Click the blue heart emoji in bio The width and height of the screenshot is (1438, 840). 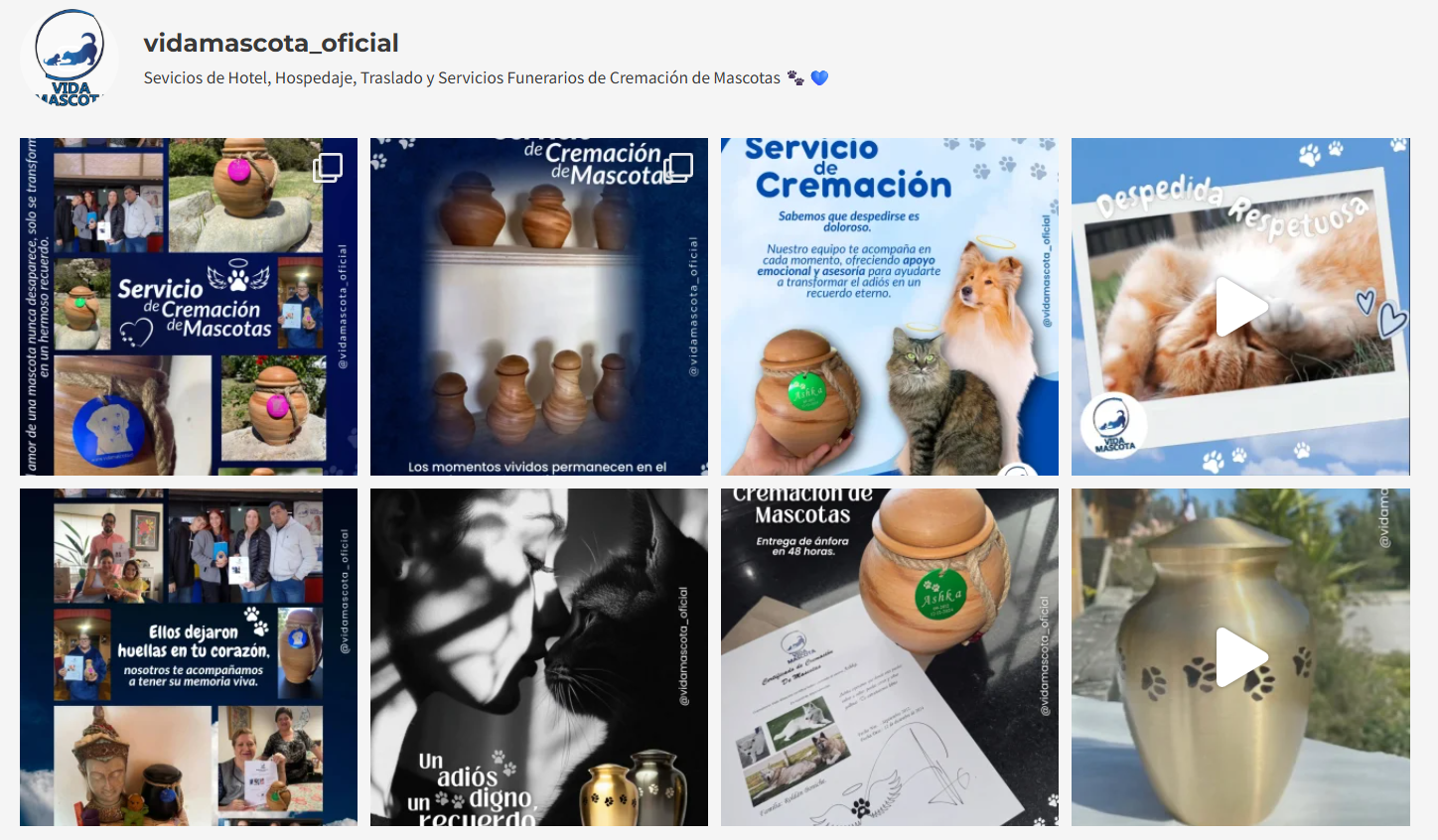point(819,77)
